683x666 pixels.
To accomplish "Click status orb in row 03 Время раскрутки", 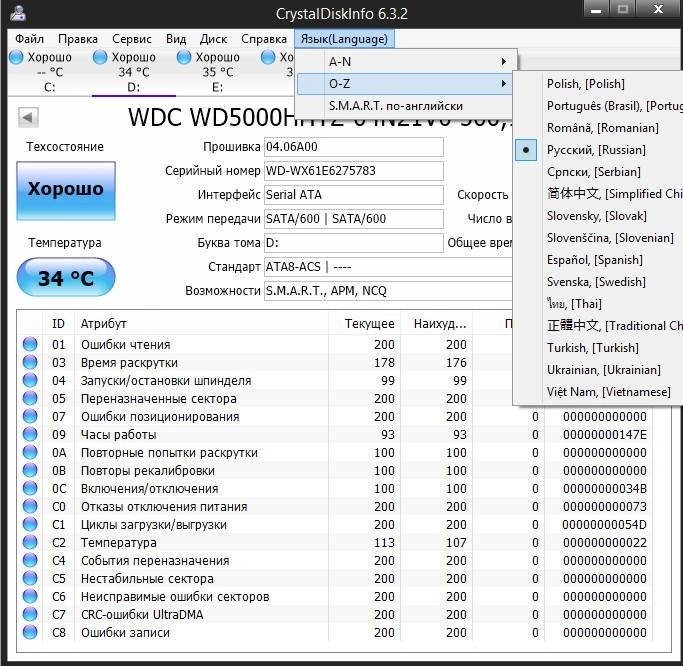I will pyautogui.click(x=30, y=362).
